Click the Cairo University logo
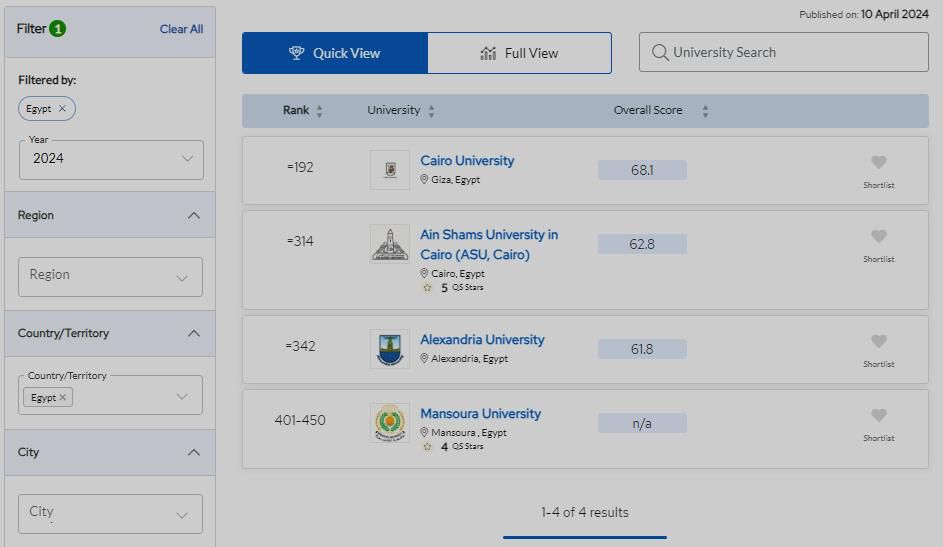The height and width of the screenshot is (547, 943). click(x=389, y=170)
